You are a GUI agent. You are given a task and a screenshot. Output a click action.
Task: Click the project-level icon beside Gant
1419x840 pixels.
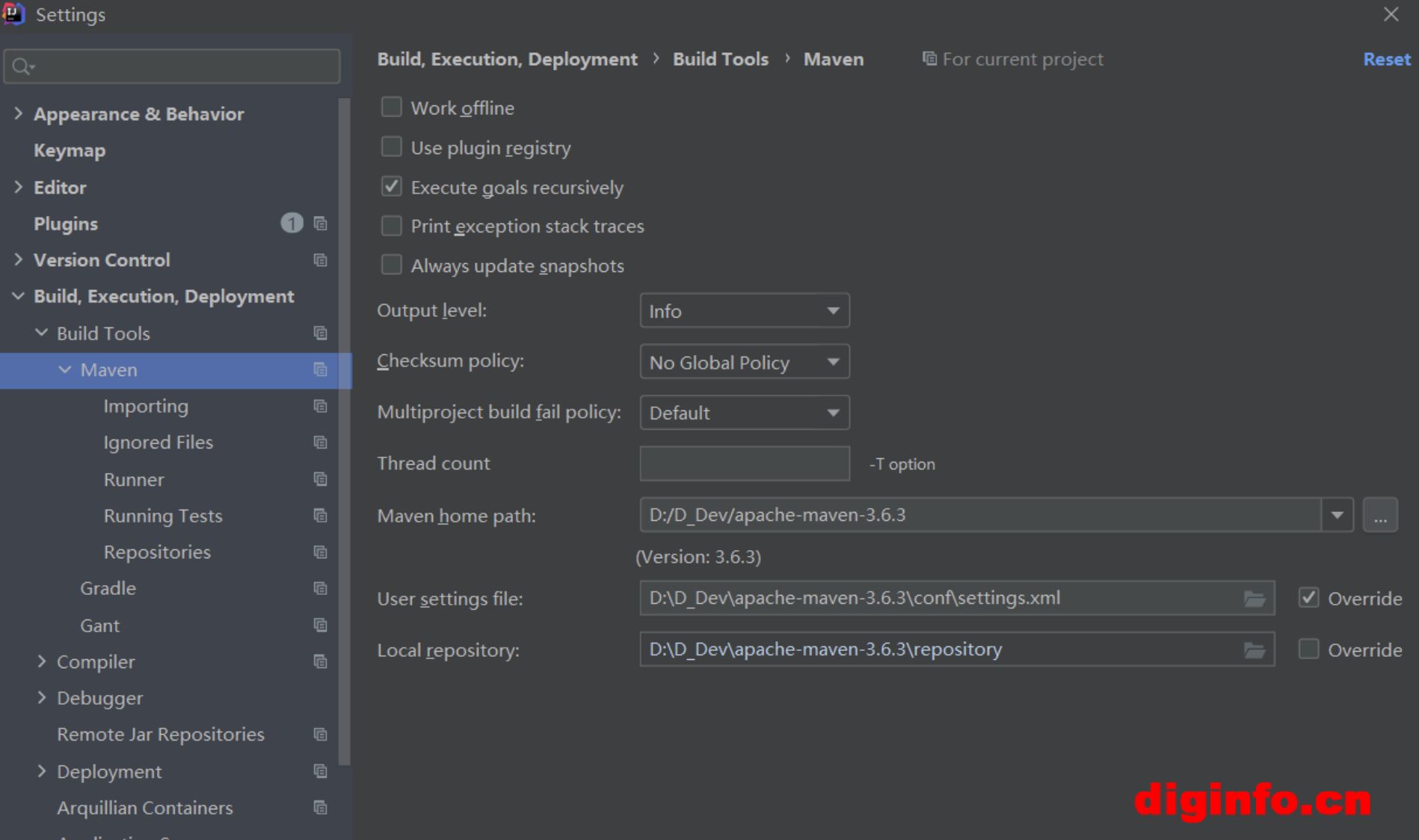pos(320,625)
